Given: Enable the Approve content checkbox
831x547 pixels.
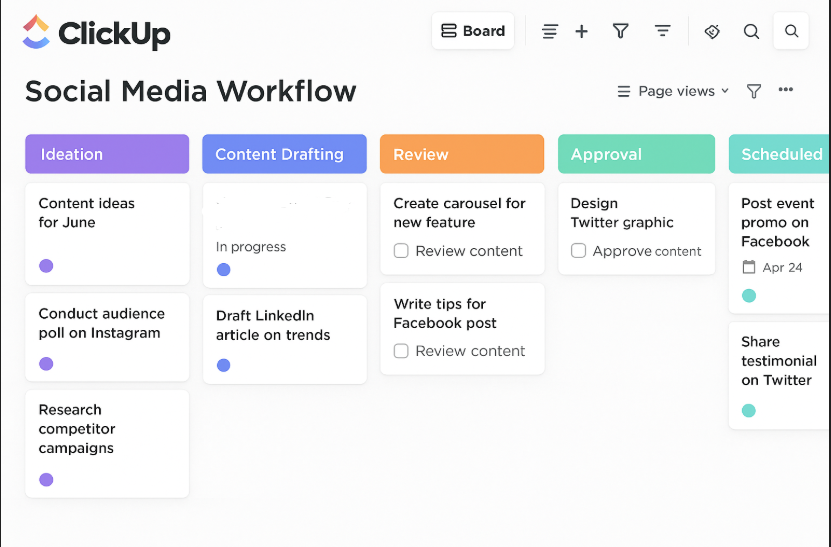Looking at the screenshot, I should (x=578, y=251).
